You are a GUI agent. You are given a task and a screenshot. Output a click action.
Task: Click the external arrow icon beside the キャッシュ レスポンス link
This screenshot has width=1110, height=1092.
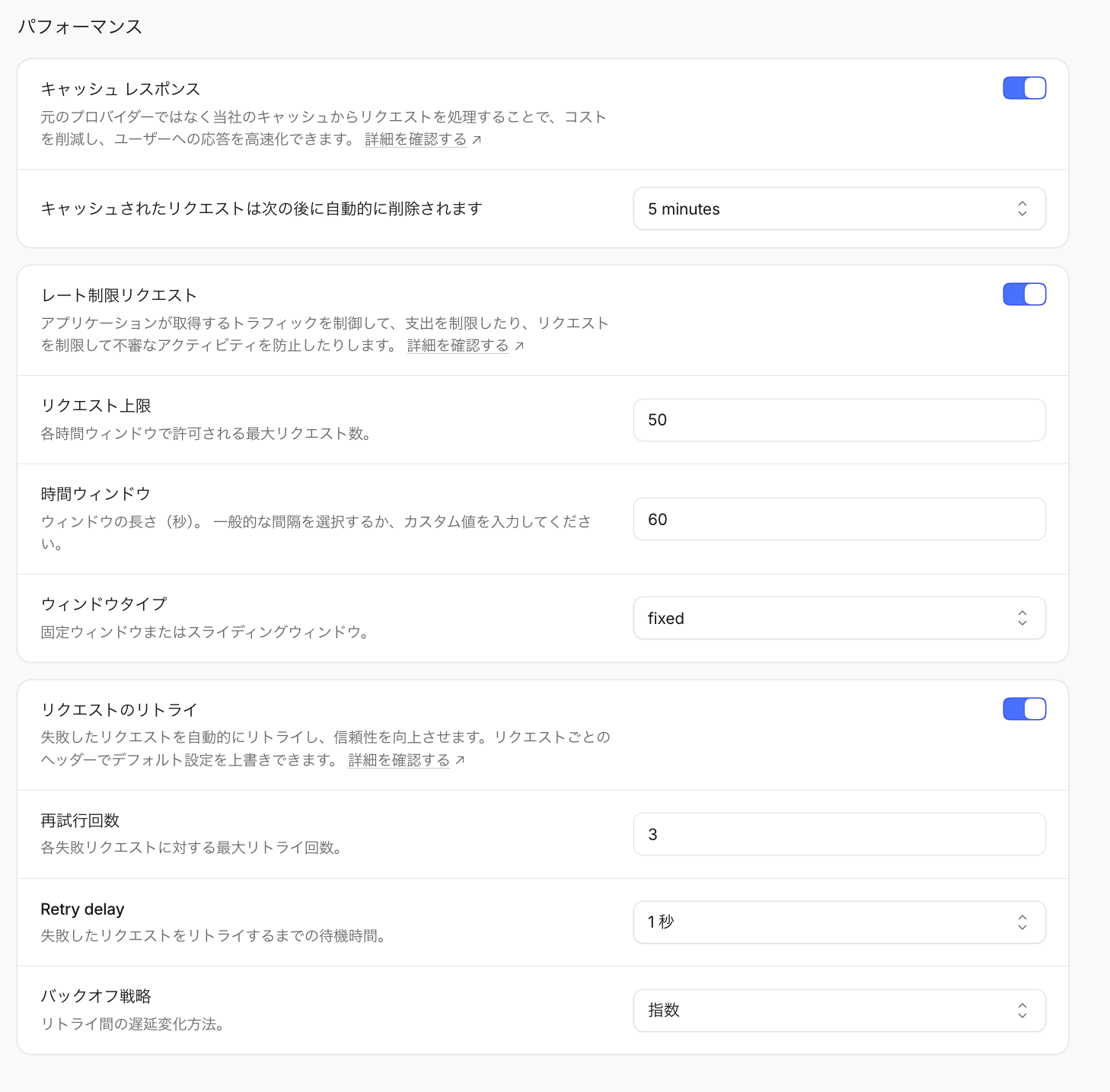(x=477, y=140)
